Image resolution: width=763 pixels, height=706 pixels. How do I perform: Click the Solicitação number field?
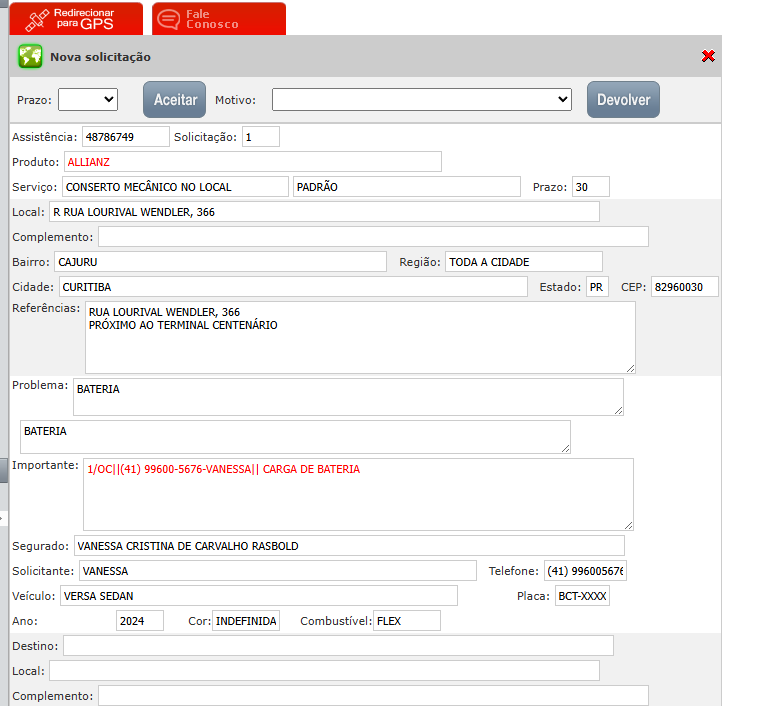pyautogui.click(x=261, y=137)
